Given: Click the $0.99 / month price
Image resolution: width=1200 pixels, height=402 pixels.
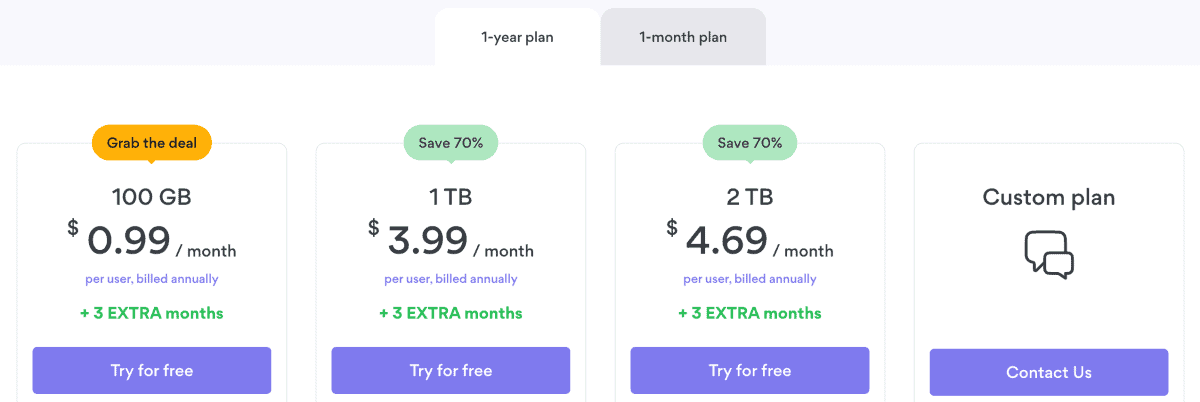Looking at the screenshot, I should click(x=152, y=241).
